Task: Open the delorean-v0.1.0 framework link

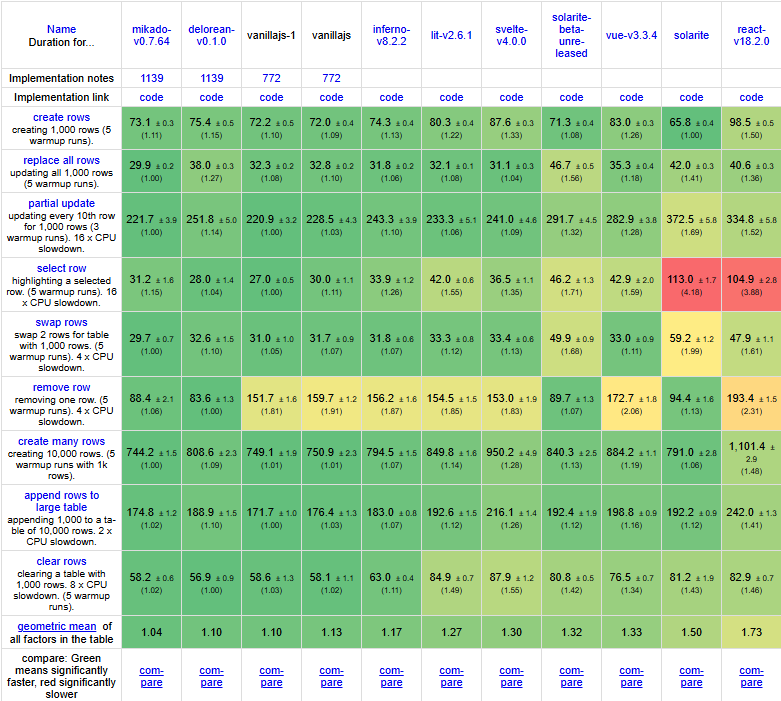Action: (x=211, y=35)
